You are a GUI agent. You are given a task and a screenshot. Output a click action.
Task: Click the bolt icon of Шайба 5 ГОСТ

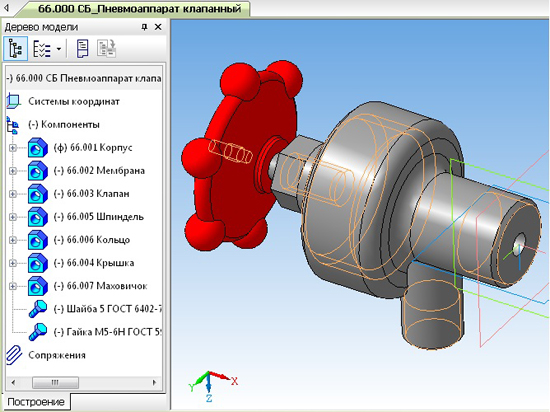click(x=38, y=309)
